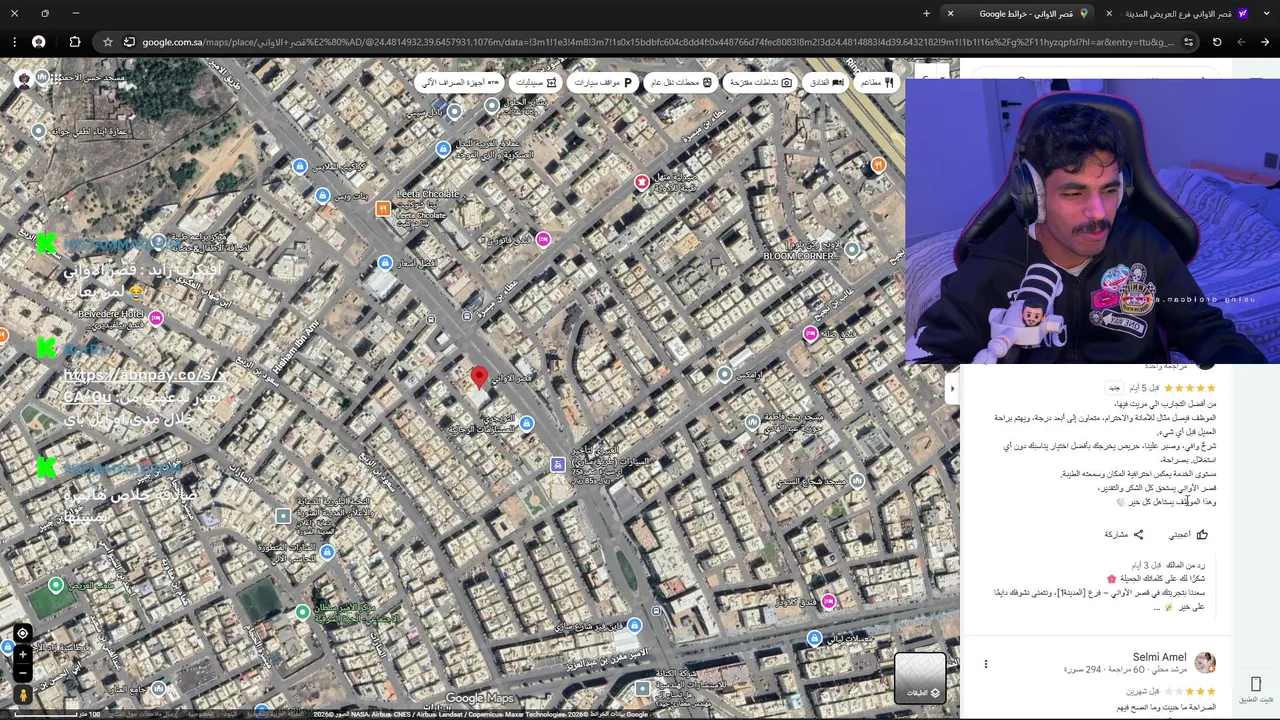Viewport: 1280px width, 720px height.
Task: Click the Google Maps logo at bottom
Action: tap(479, 699)
